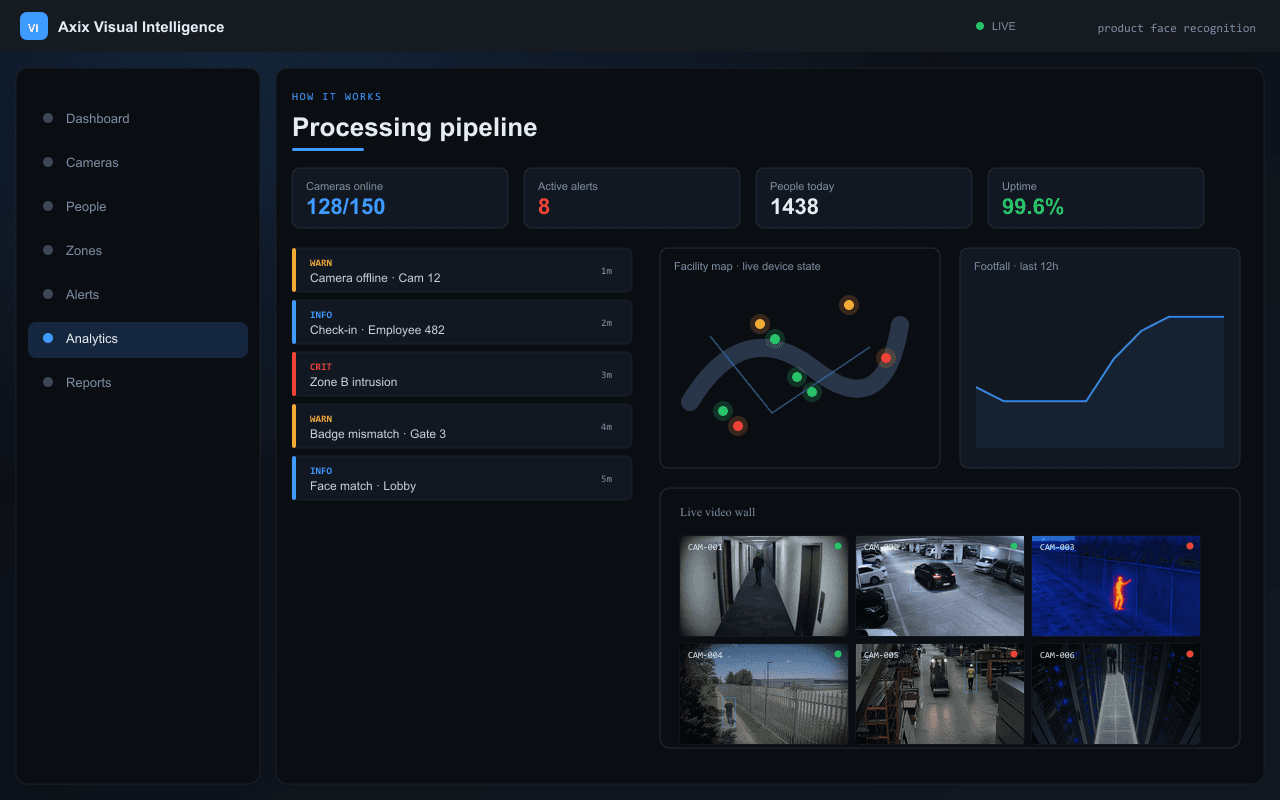1280x800 pixels.
Task: Open the CAM-004 perimeter fence feed
Action: (764, 694)
